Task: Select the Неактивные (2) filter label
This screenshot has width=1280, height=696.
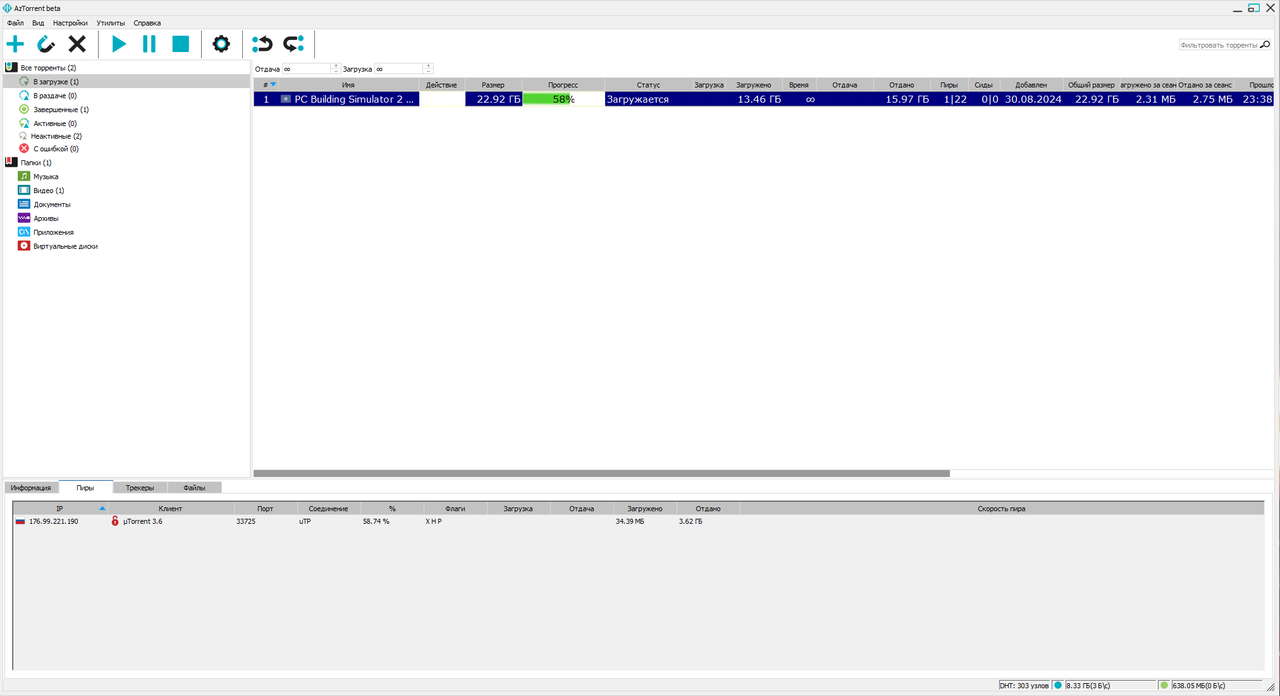Action: point(57,136)
